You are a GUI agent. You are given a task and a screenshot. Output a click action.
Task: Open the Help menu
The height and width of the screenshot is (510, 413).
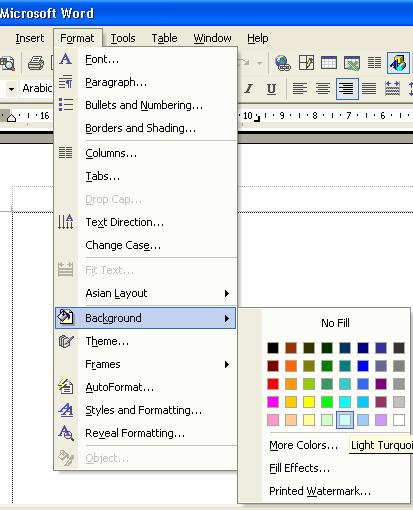point(258,38)
